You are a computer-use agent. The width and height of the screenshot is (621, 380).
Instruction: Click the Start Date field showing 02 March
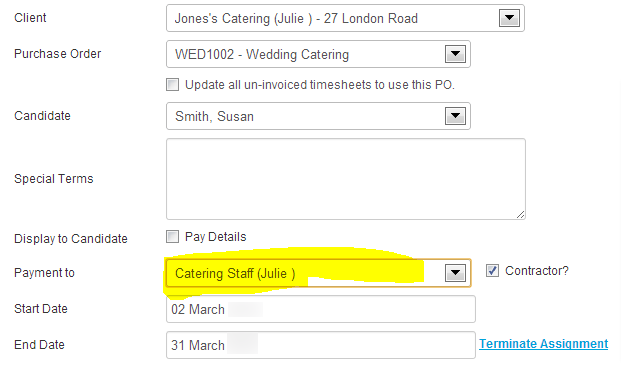click(x=321, y=309)
